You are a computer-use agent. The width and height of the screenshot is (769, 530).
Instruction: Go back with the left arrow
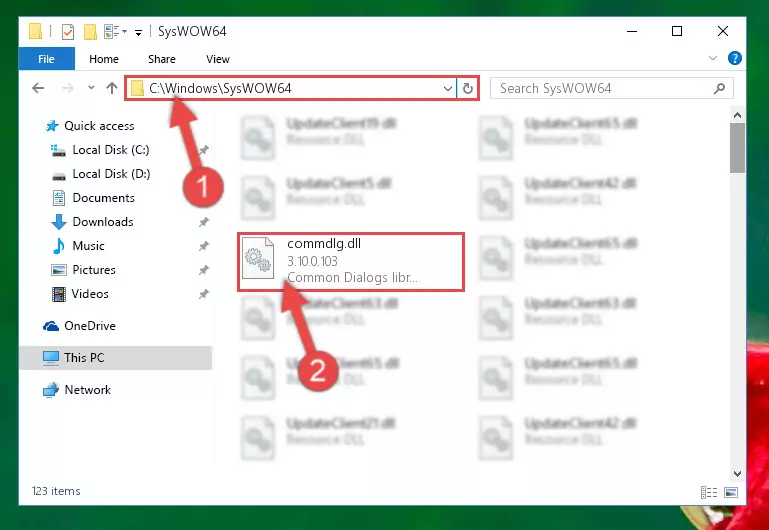[38, 88]
